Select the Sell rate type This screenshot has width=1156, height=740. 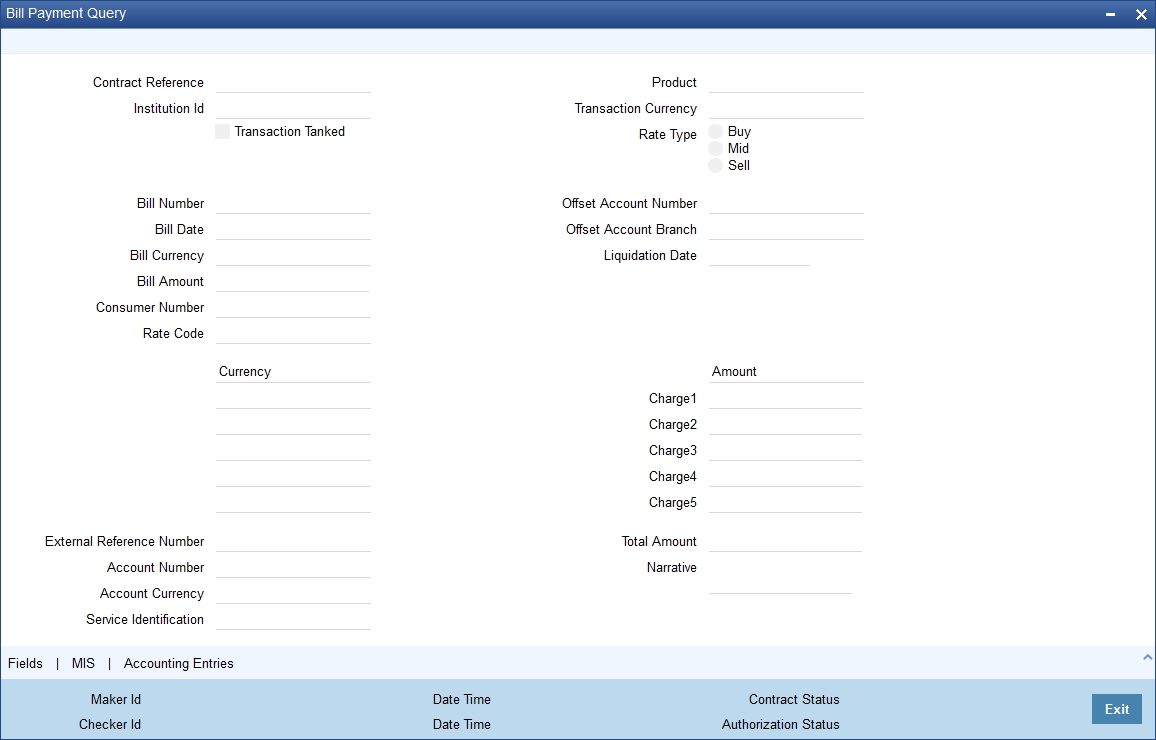[x=716, y=166]
